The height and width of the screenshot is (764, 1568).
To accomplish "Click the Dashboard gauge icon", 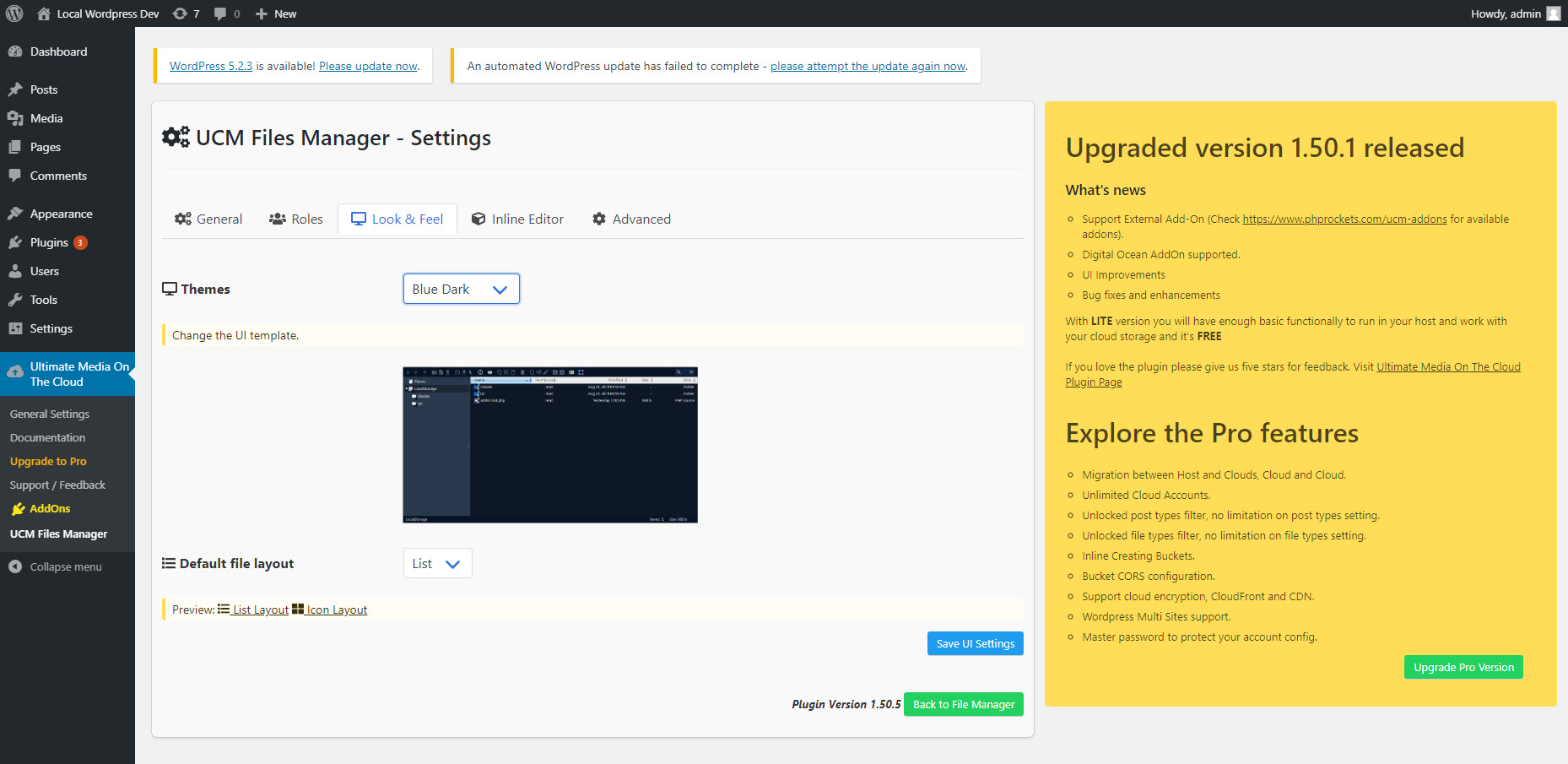I will [x=15, y=51].
